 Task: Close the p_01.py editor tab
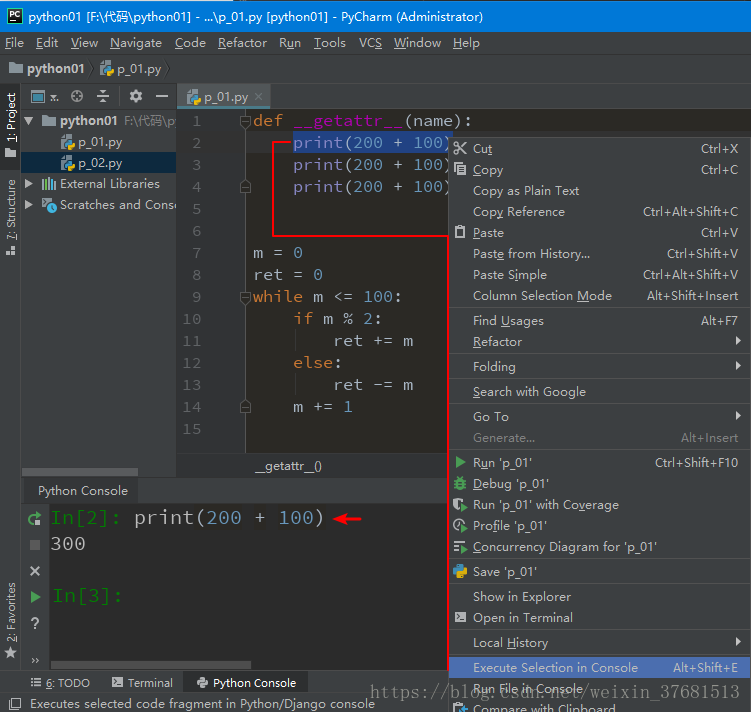(259, 97)
